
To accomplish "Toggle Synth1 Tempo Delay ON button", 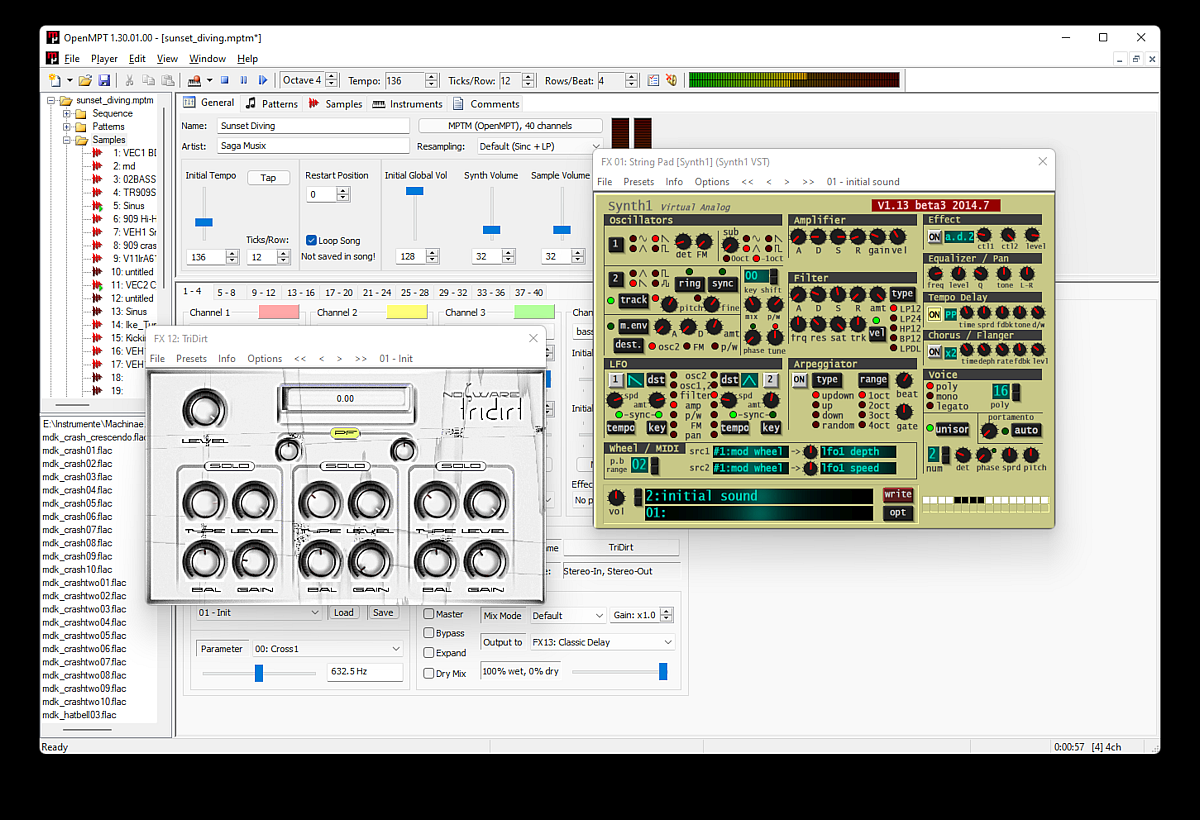I will [x=934, y=314].
